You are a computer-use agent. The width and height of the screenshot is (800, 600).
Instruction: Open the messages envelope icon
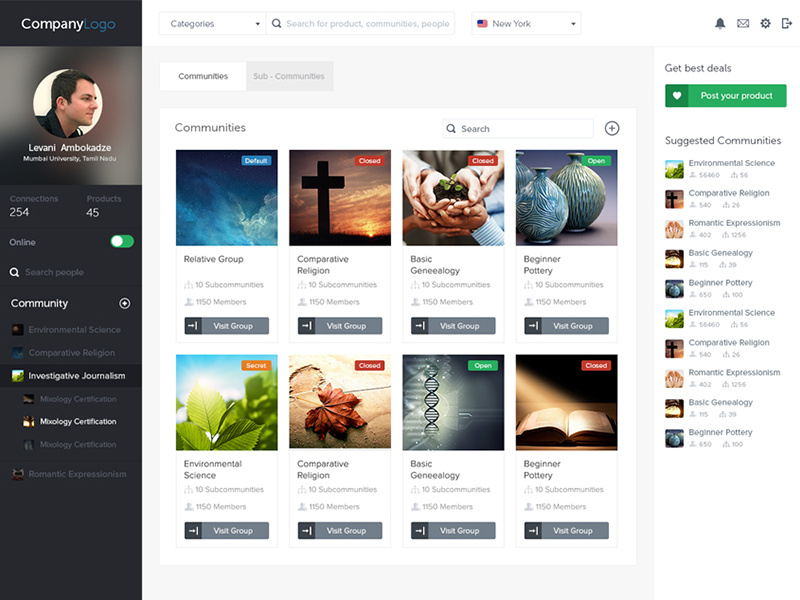[742, 22]
